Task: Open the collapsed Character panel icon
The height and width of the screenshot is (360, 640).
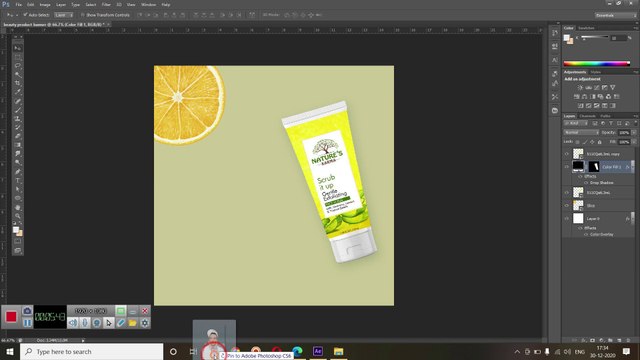Action: (555, 60)
